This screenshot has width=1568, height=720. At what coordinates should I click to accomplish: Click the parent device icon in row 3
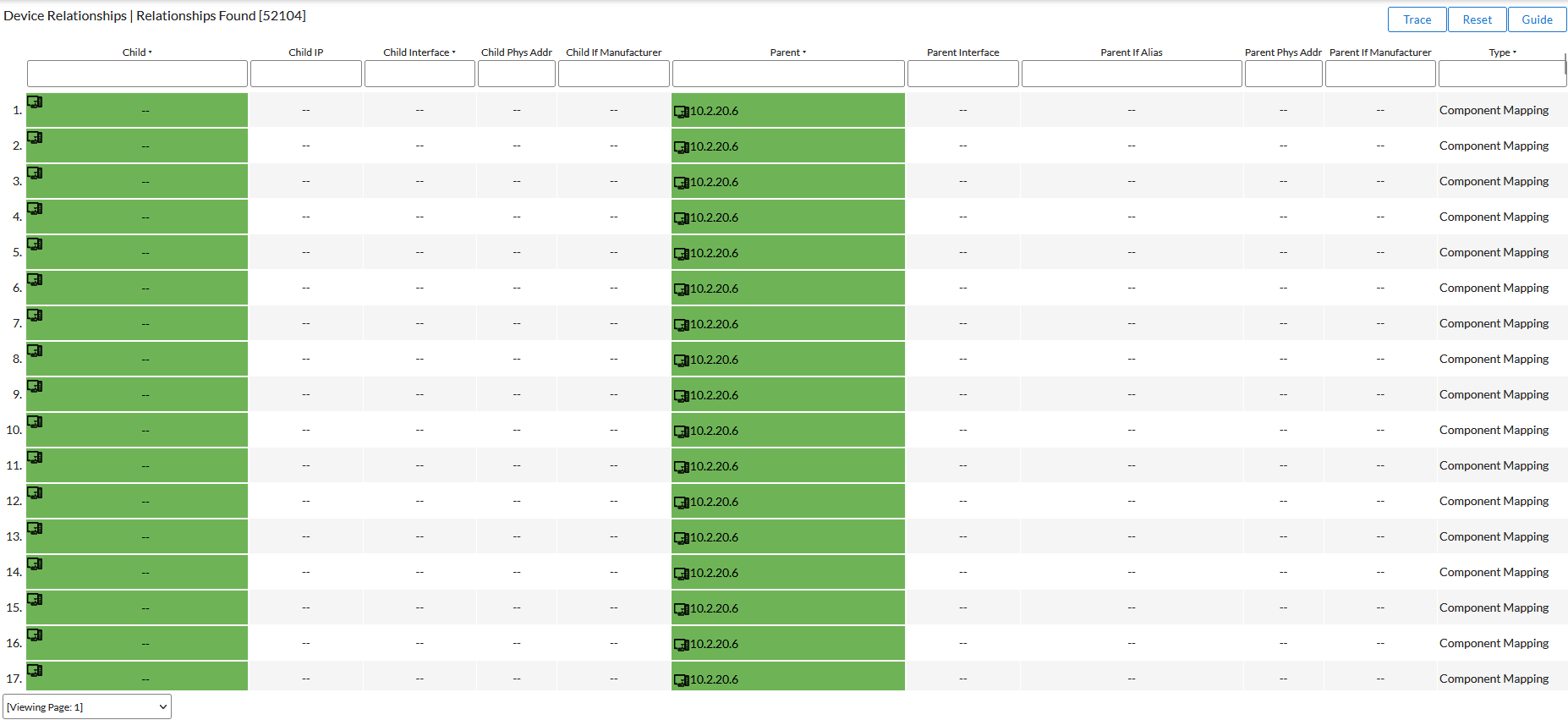681,183
